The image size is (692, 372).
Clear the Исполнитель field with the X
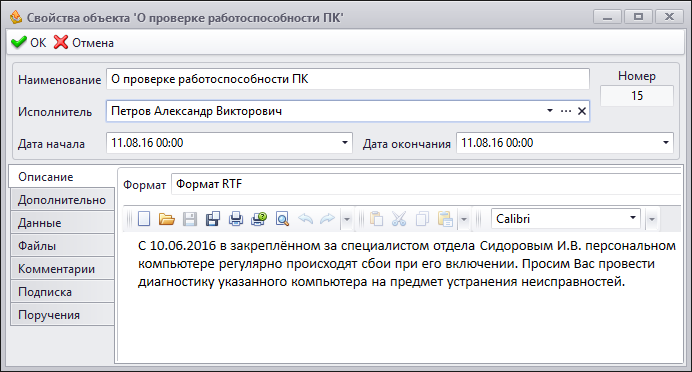click(x=582, y=111)
